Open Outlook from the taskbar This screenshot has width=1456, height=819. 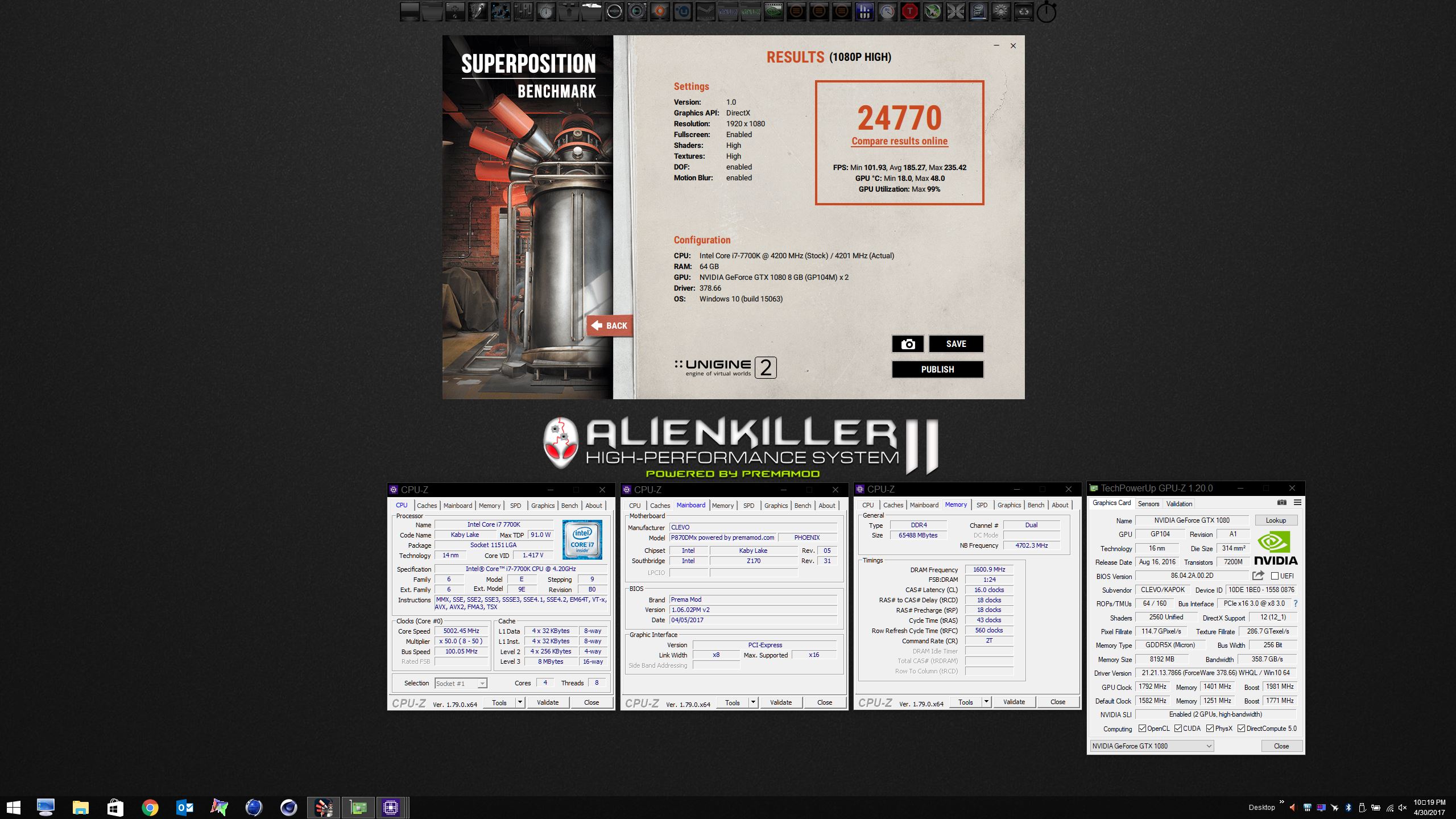pyautogui.click(x=185, y=808)
